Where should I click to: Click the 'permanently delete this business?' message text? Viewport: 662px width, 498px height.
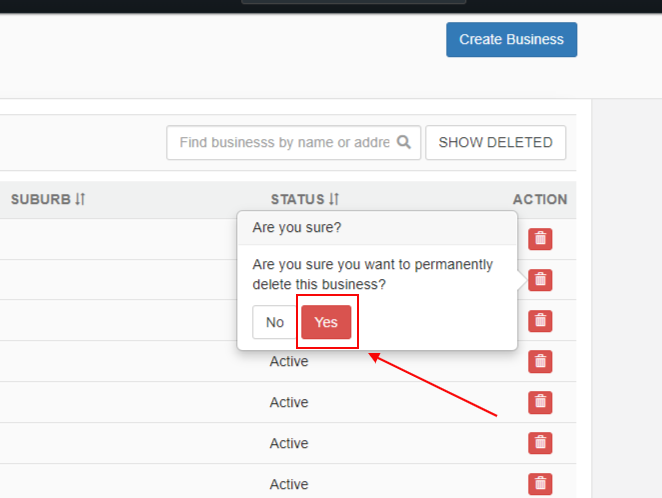[x=372, y=274]
